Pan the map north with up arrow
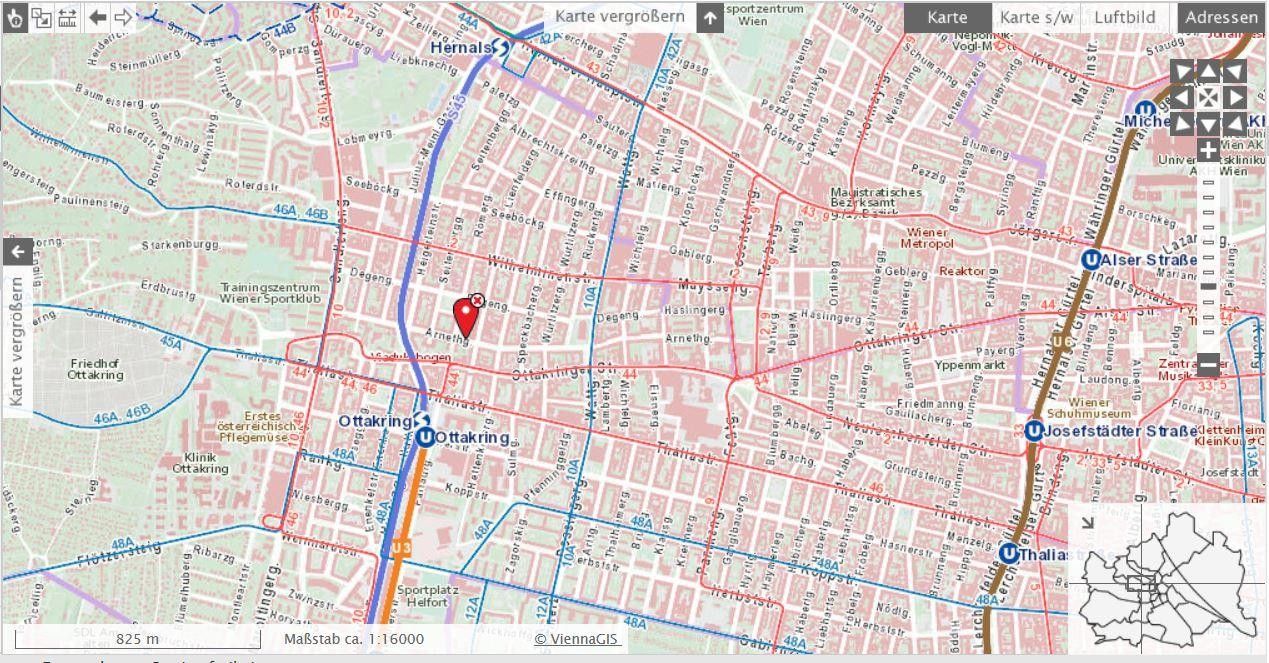The width and height of the screenshot is (1269, 663). [x=1209, y=71]
